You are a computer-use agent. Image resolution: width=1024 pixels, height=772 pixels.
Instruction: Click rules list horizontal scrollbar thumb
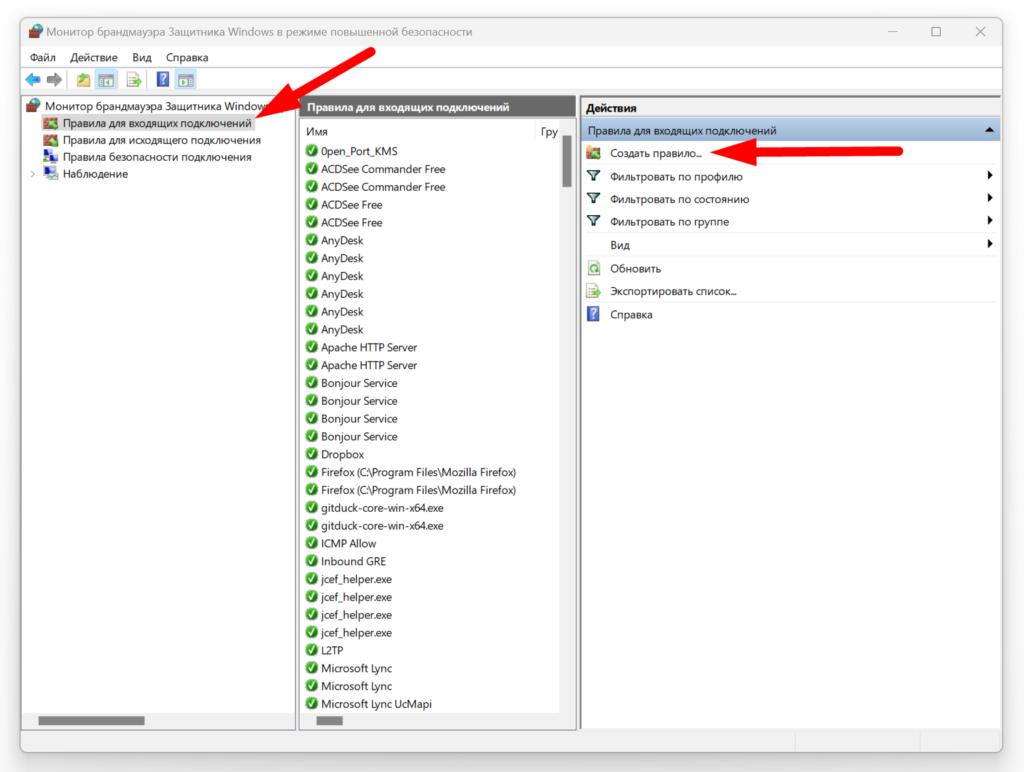click(x=329, y=720)
